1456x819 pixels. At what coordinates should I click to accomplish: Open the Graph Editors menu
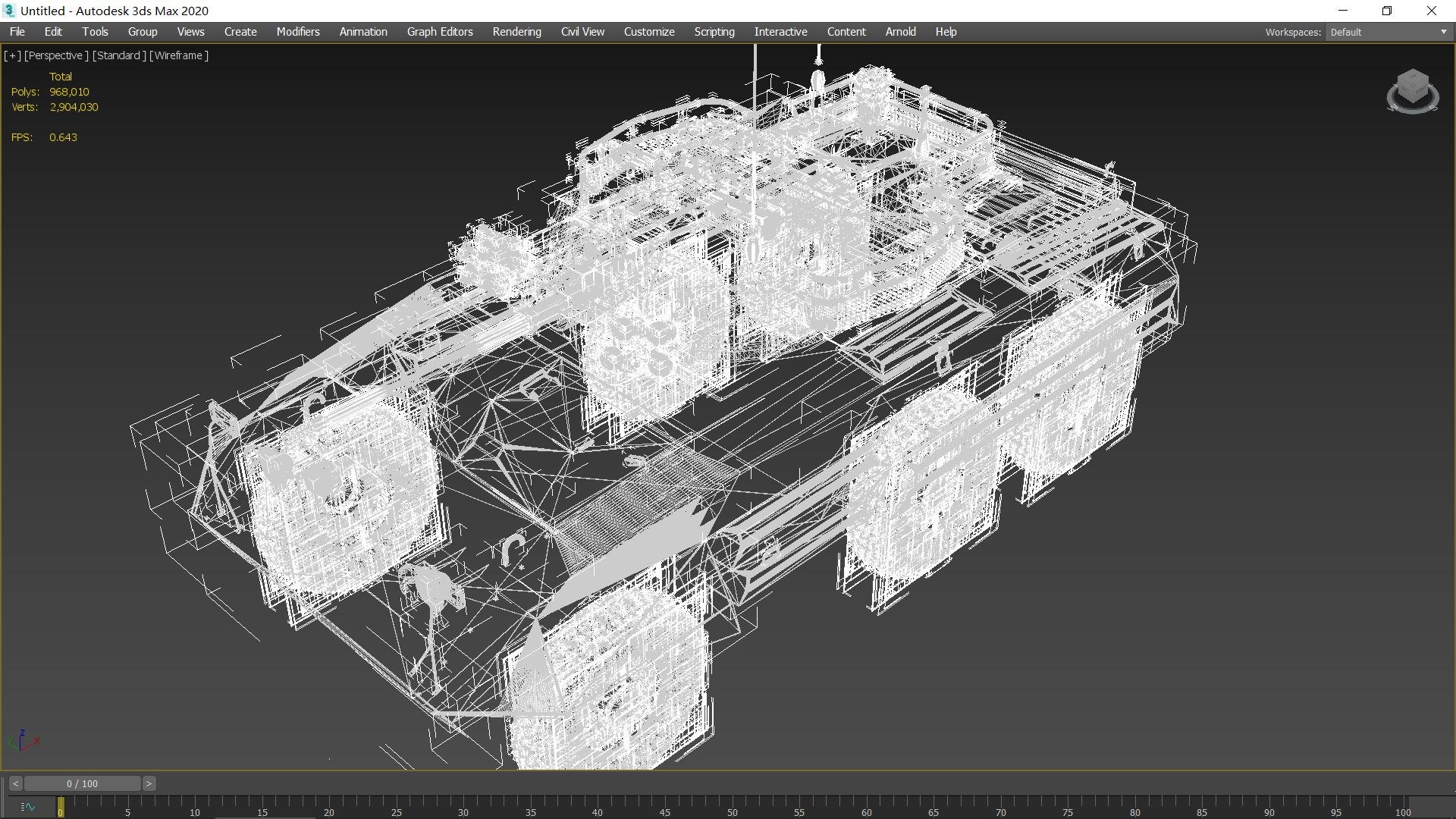point(440,32)
